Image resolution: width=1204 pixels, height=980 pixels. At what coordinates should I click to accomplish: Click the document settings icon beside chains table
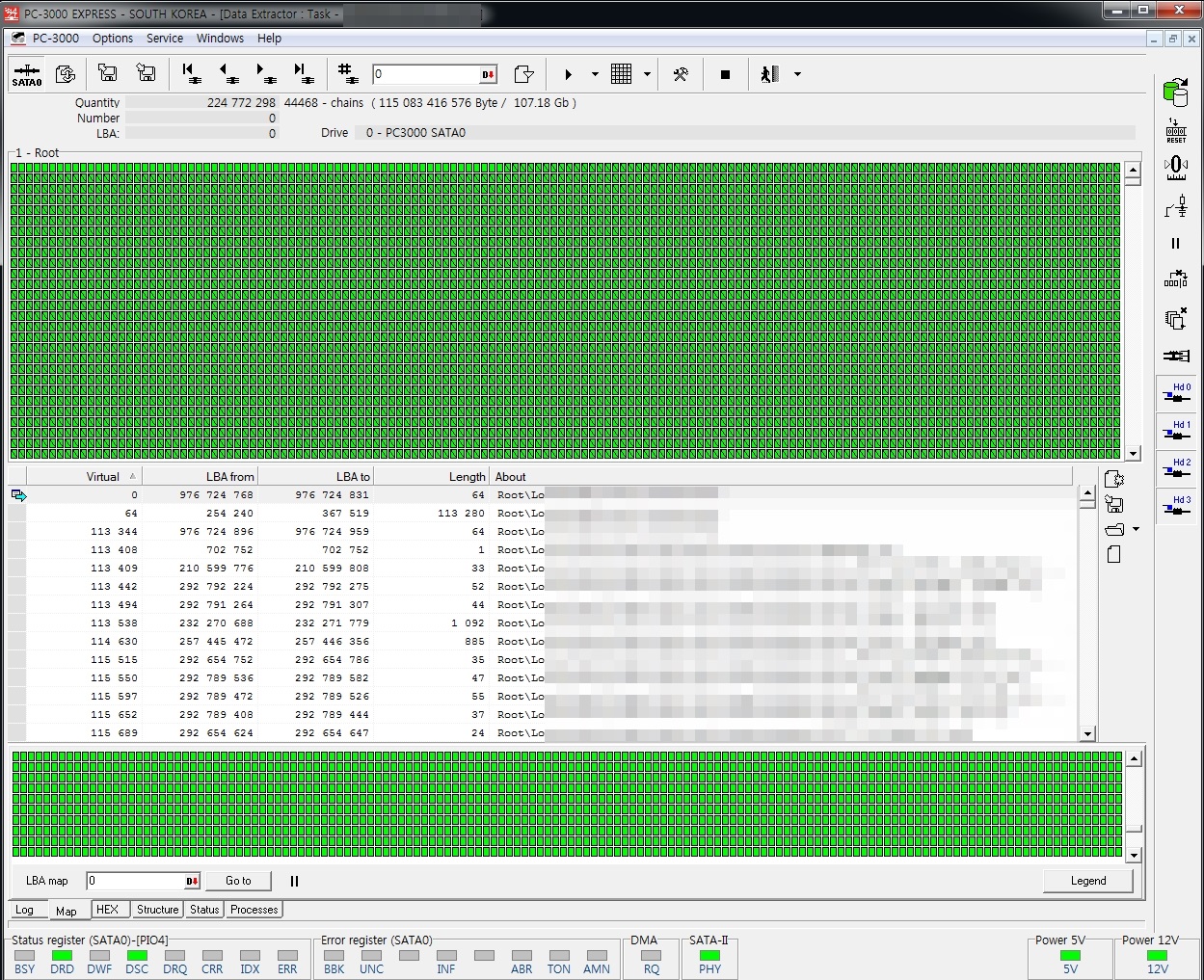point(1114,479)
